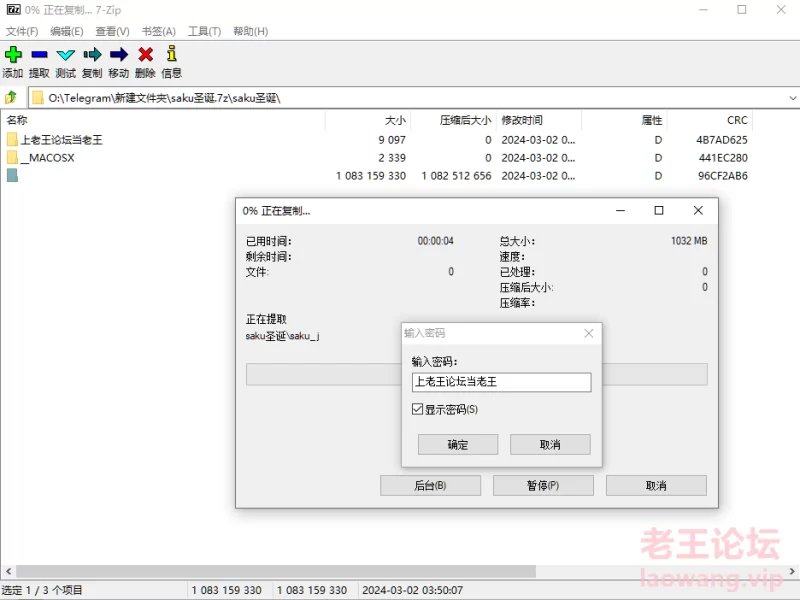Click elapsed time value 00:00:04
800x600 pixels.
[436, 241]
